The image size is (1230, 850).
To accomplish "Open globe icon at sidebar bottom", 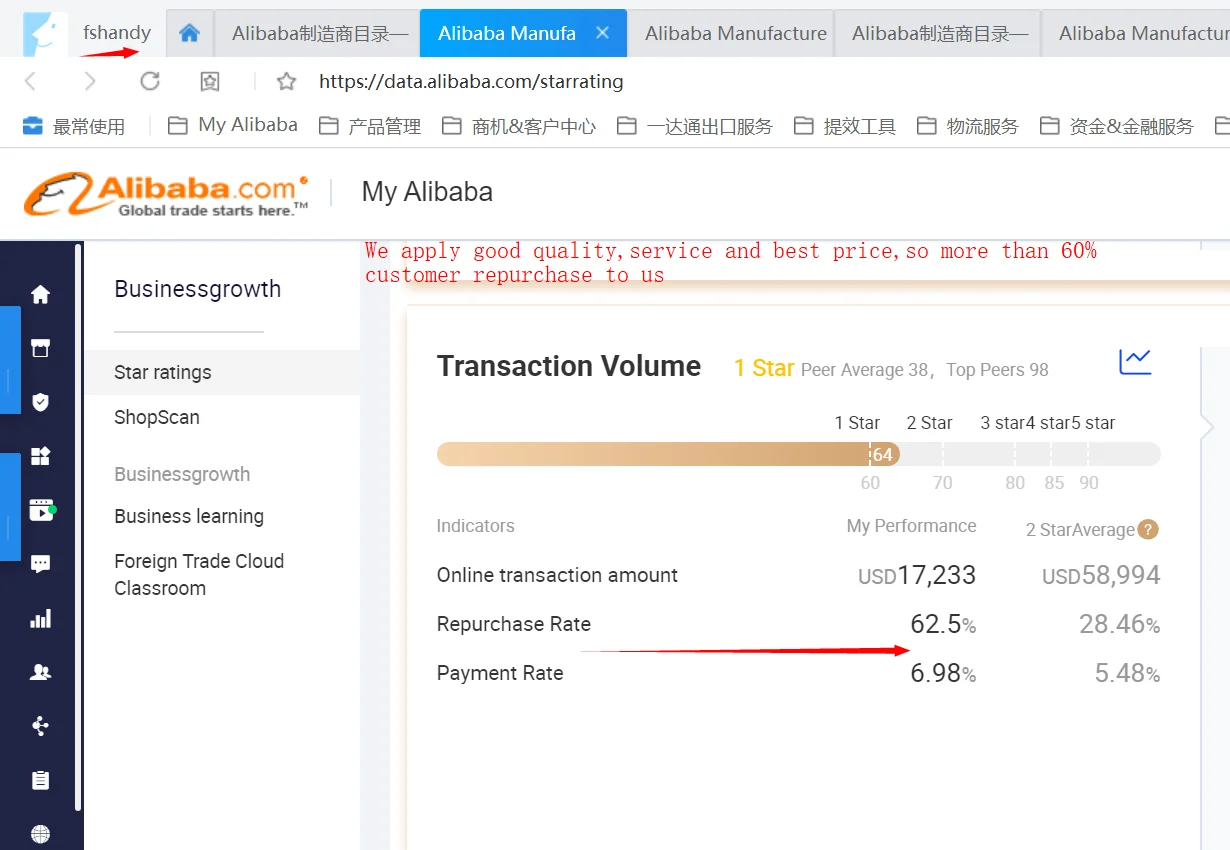I will 40,834.
